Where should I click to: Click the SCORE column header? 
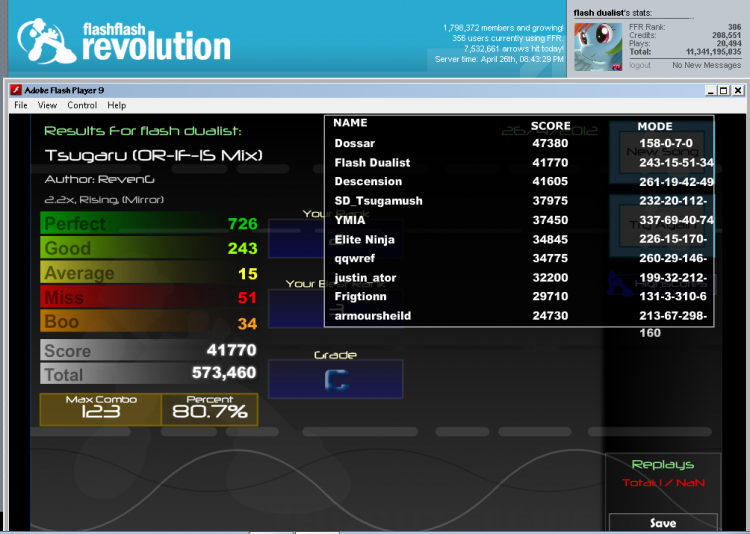551,126
